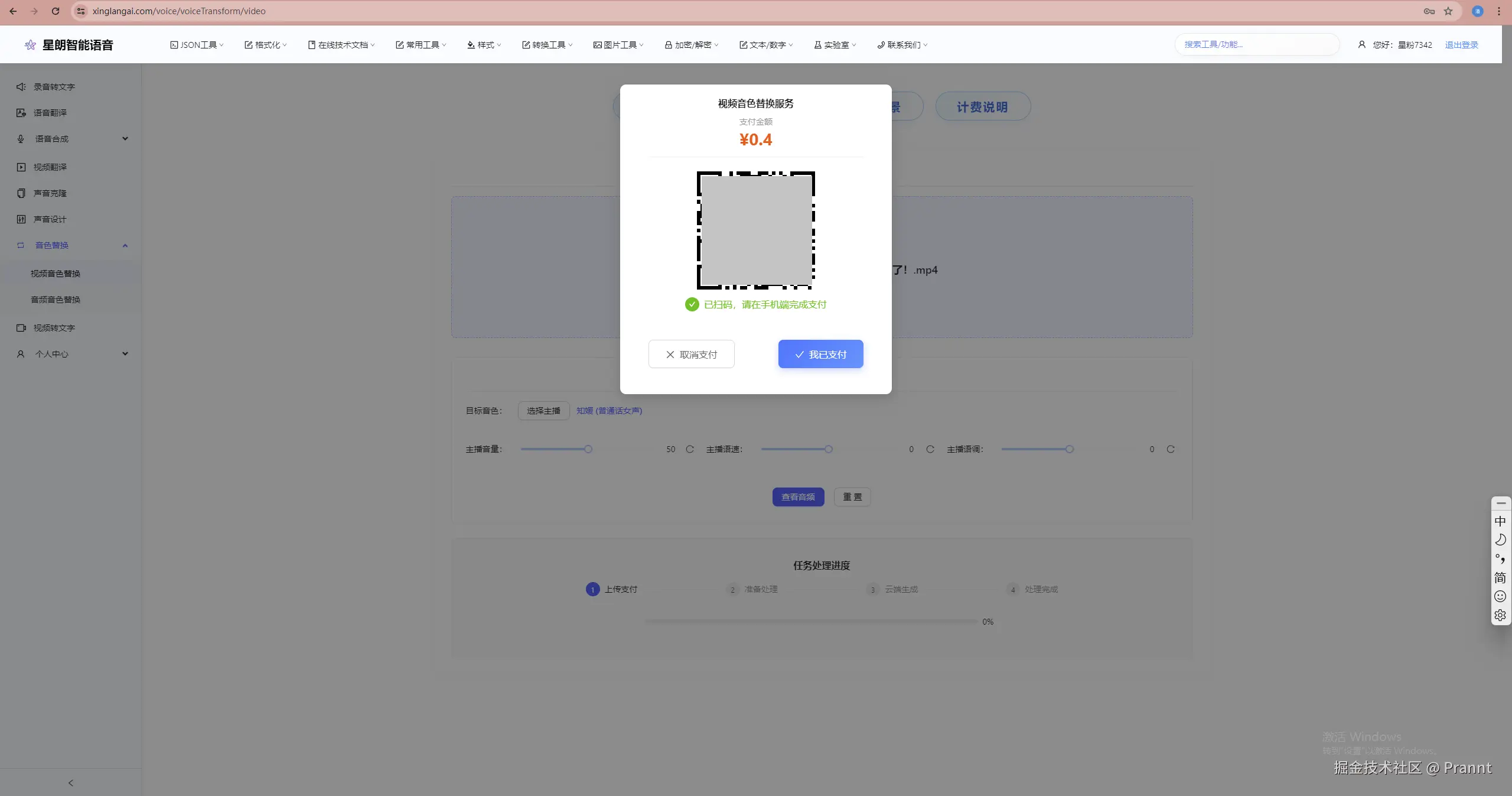This screenshot has height=796, width=1512.
Task: Reset 主播语速 with the refresh icon
Action: [930, 449]
